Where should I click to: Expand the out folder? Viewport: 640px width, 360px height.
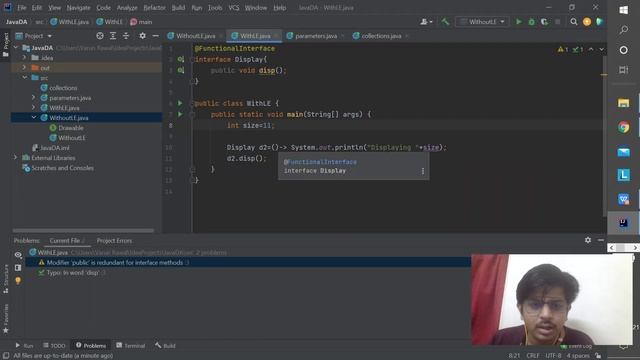tap(24, 67)
